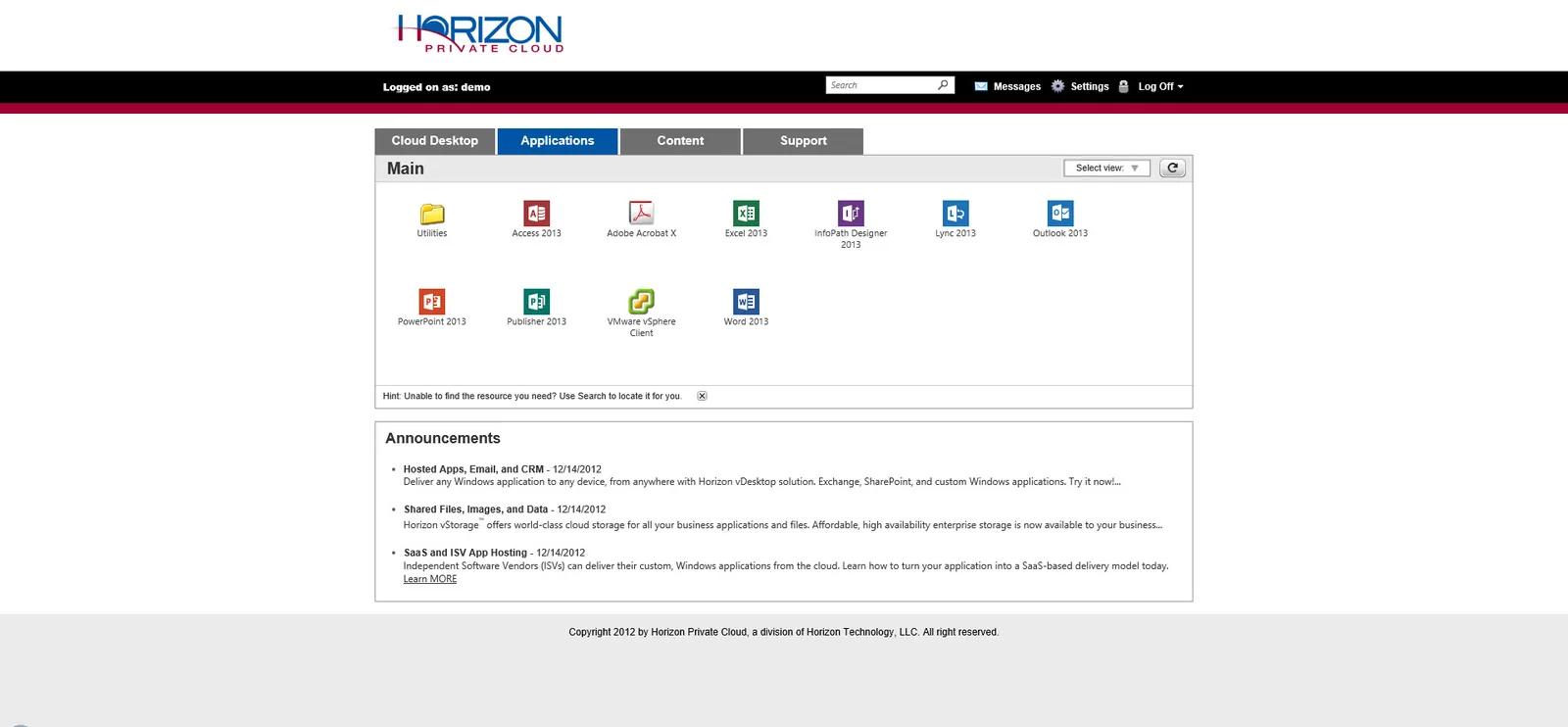Open the Messages link text
The width and height of the screenshot is (1568, 727).
(1017, 86)
